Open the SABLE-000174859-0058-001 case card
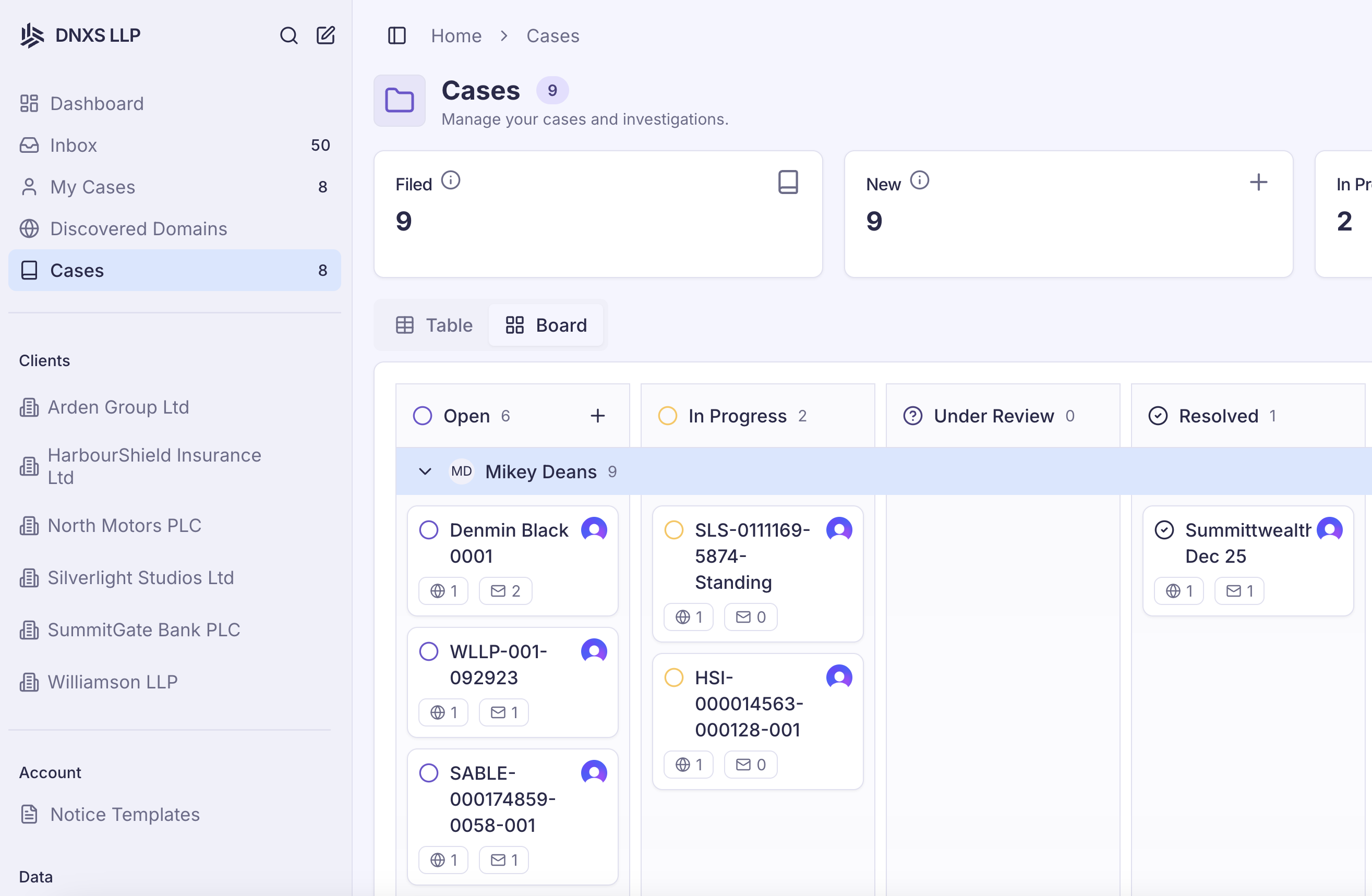The width and height of the screenshot is (1372, 896). (501, 798)
